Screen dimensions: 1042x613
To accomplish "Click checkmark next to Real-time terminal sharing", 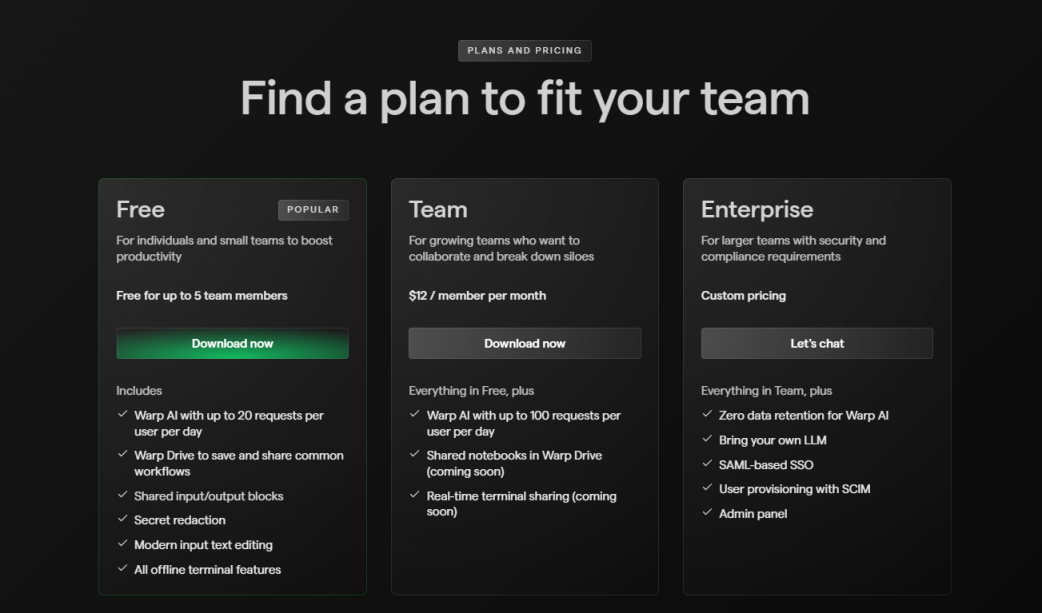I will click(x=414, y=496).
